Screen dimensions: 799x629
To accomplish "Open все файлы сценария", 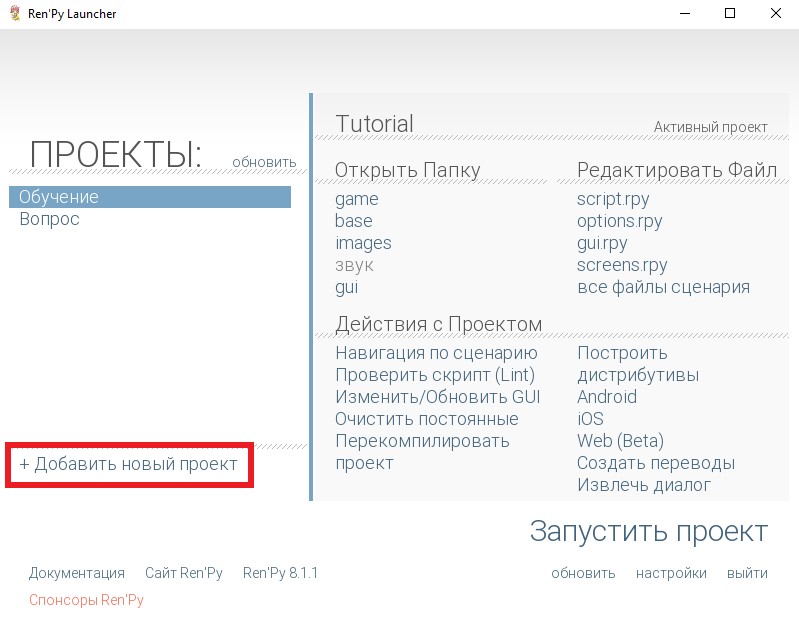I will coord(663,287).
